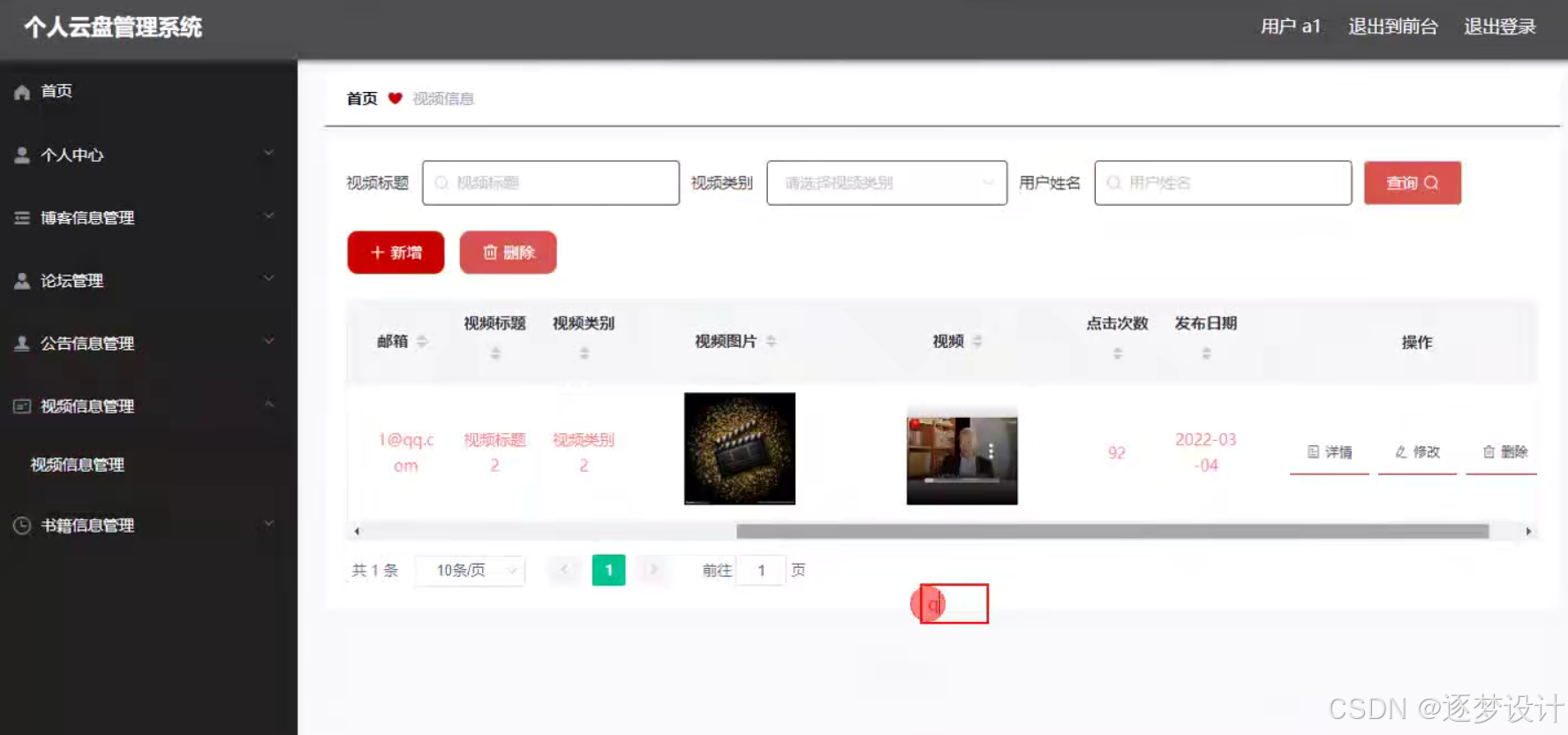Open the 博客信息管理 sidebar item
The image size is (1568, 735).
pos(148,217)
